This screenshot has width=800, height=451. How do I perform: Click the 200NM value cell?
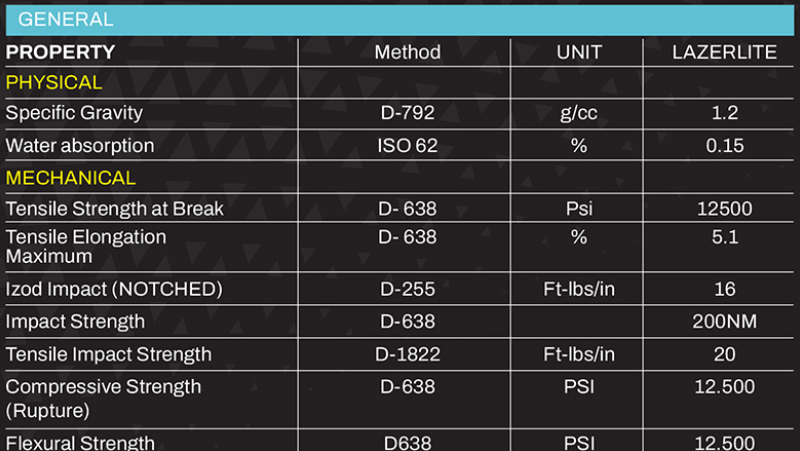coord(724,322)
